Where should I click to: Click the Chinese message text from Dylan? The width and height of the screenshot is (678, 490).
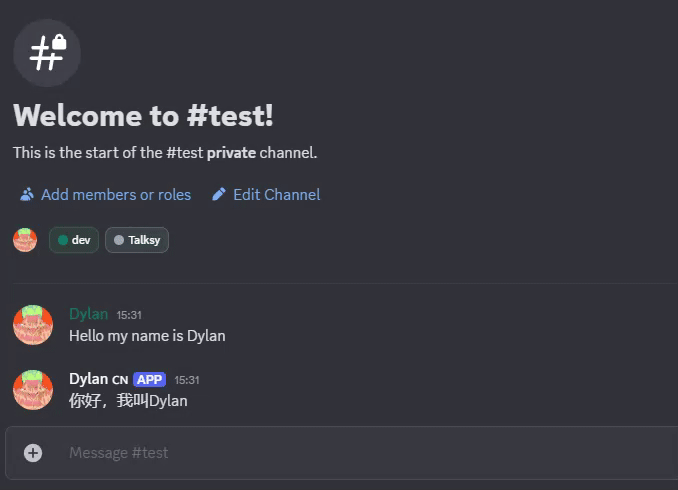pyautogui.click(x=128, y=401)
